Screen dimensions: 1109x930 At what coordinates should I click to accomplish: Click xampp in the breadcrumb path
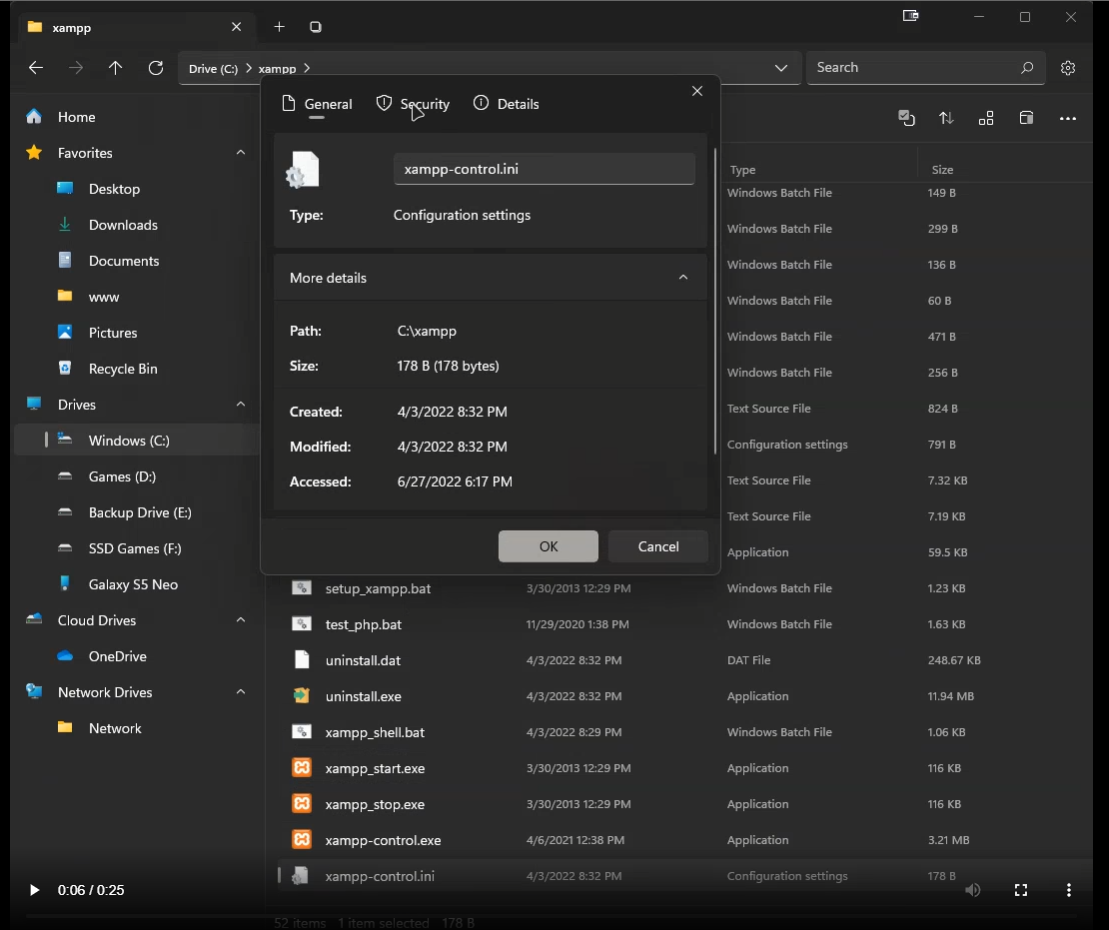click(x=277, y=69)
